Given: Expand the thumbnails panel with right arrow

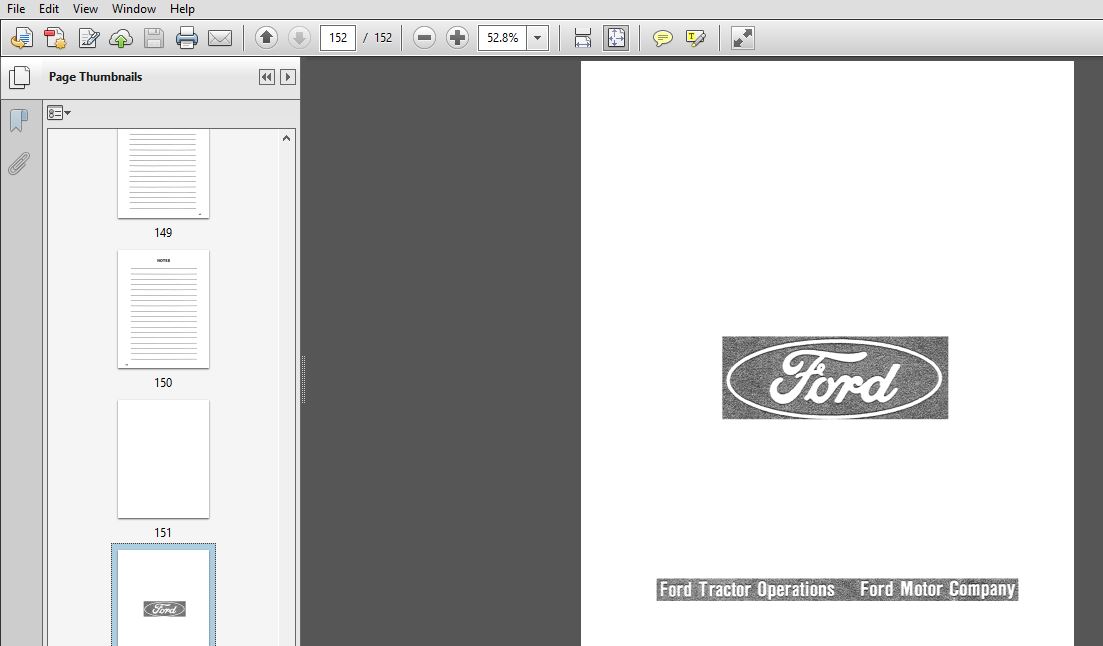Looking at the screenshot, I should pyautogui.click(x=288, y=77).
